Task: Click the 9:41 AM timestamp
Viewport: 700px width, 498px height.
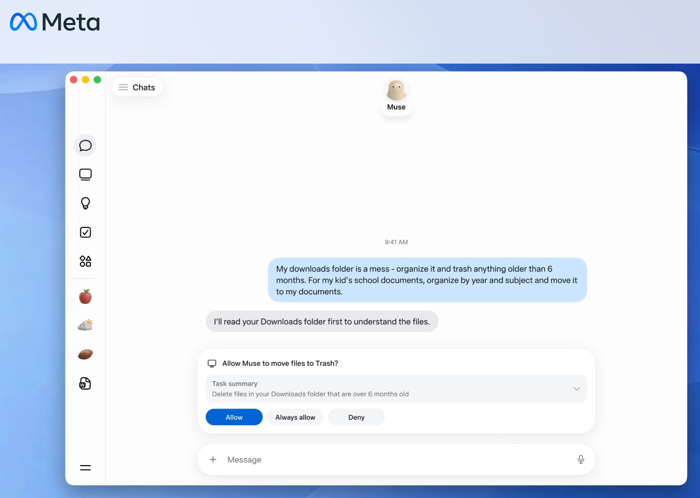Action: [396, 242]
